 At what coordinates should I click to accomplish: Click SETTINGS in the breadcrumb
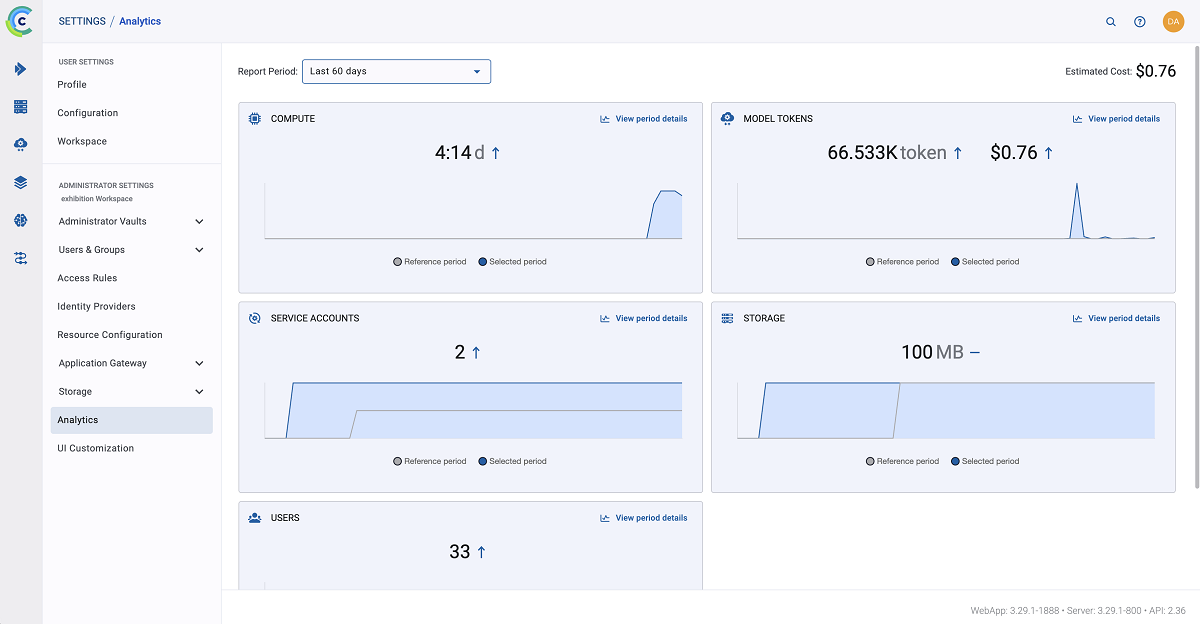pyautogui.click(x=82, y=21)
